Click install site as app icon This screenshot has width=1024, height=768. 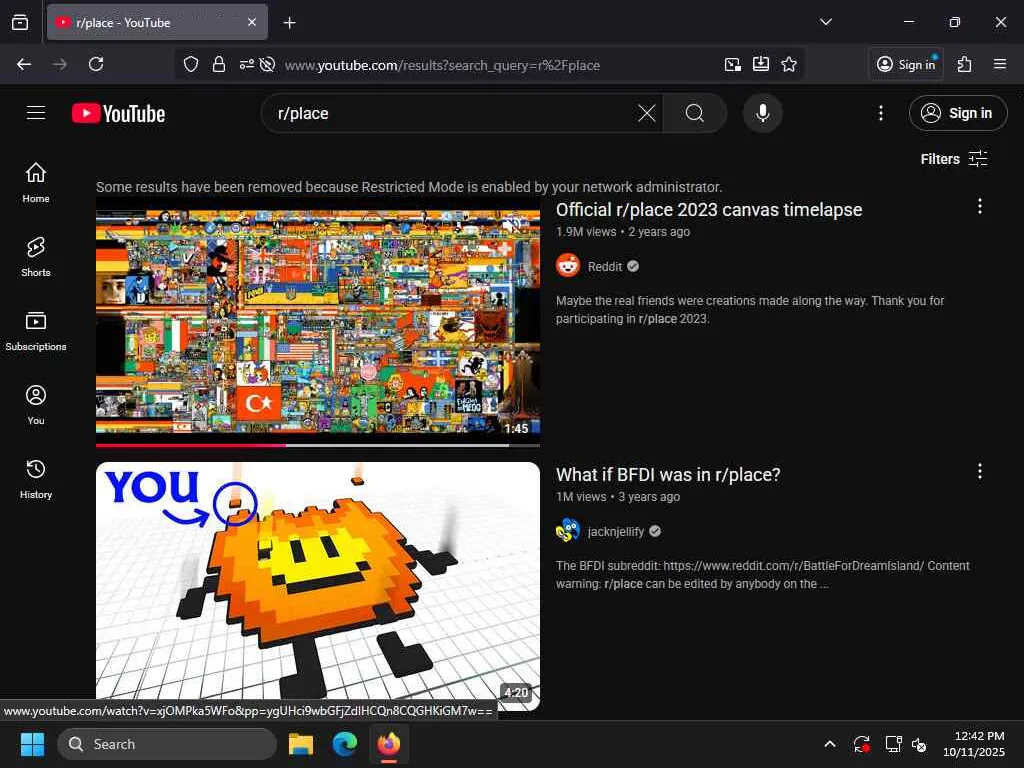point(761,64)
